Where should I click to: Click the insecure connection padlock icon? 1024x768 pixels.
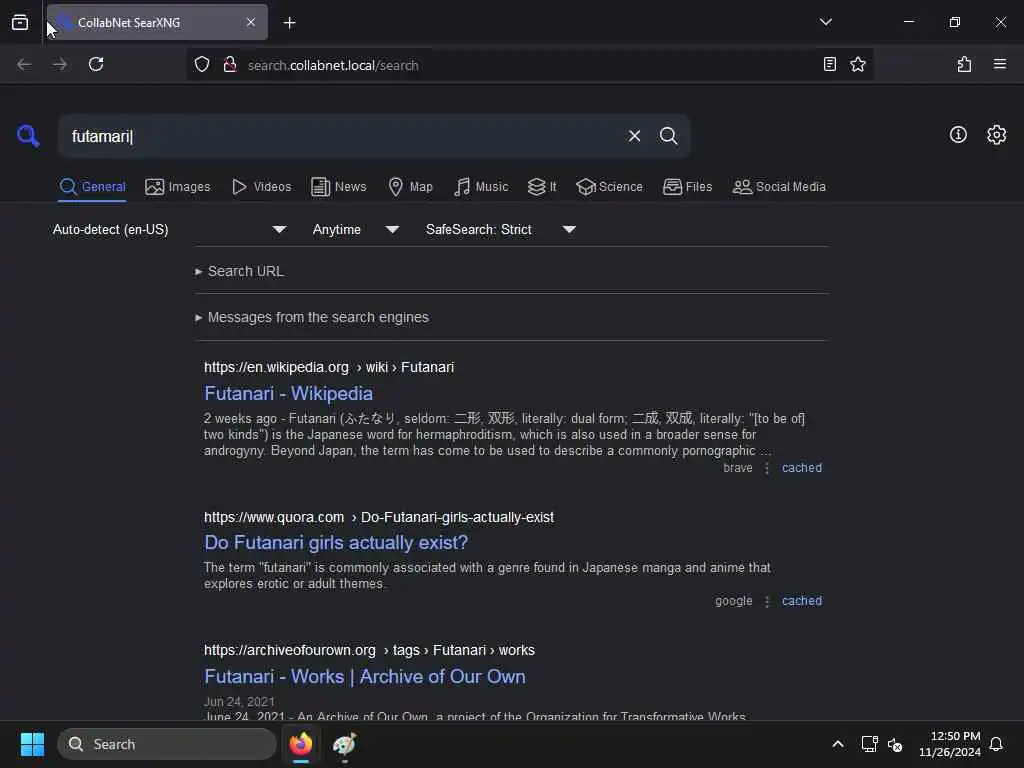pos(229,65)
